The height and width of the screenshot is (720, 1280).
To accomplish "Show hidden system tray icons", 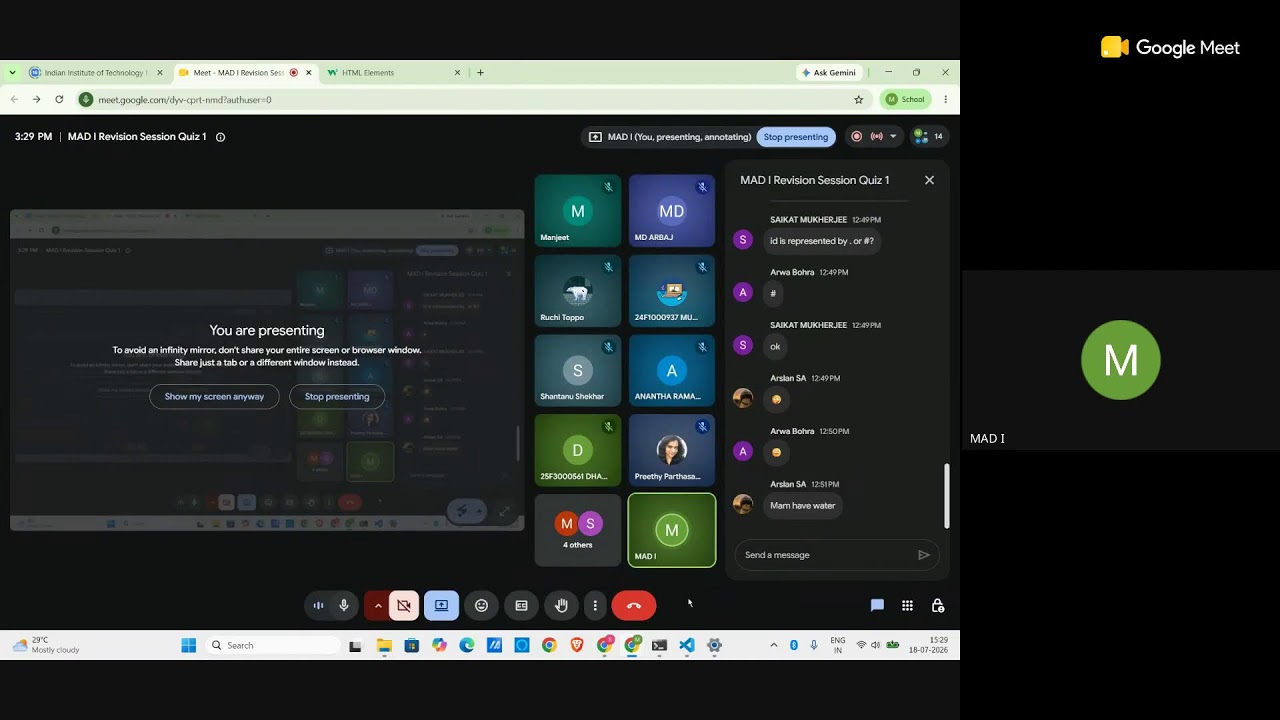I will 773,645.
